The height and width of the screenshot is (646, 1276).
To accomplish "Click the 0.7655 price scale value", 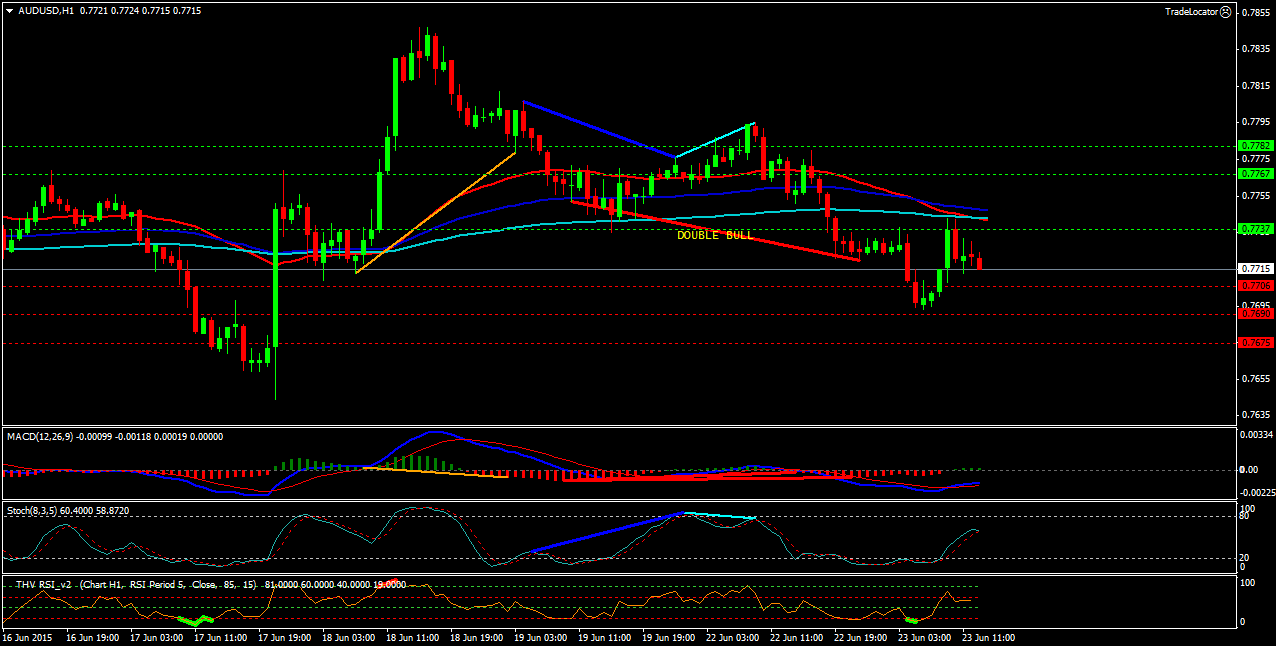I will click(1256, 379).
